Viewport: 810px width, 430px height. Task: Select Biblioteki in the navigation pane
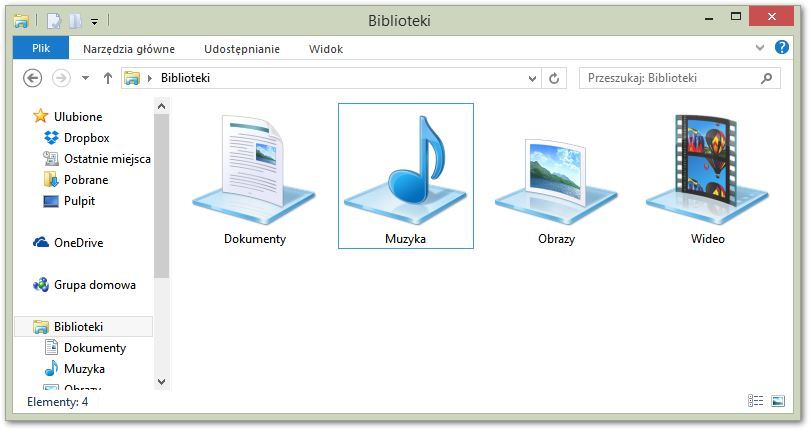84,327
